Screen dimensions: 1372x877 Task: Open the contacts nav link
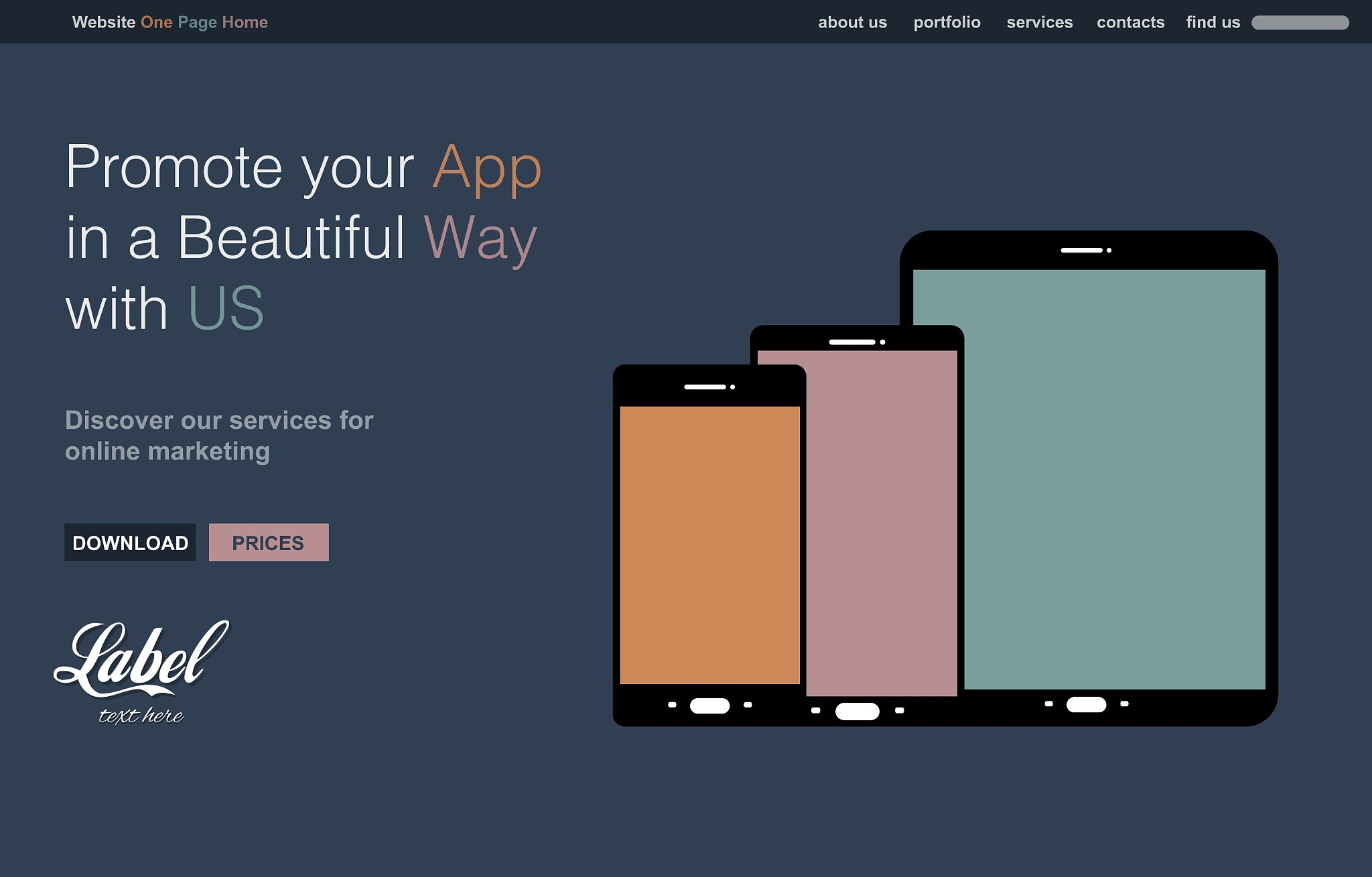pyautogui.click(x=1130, y=22)
